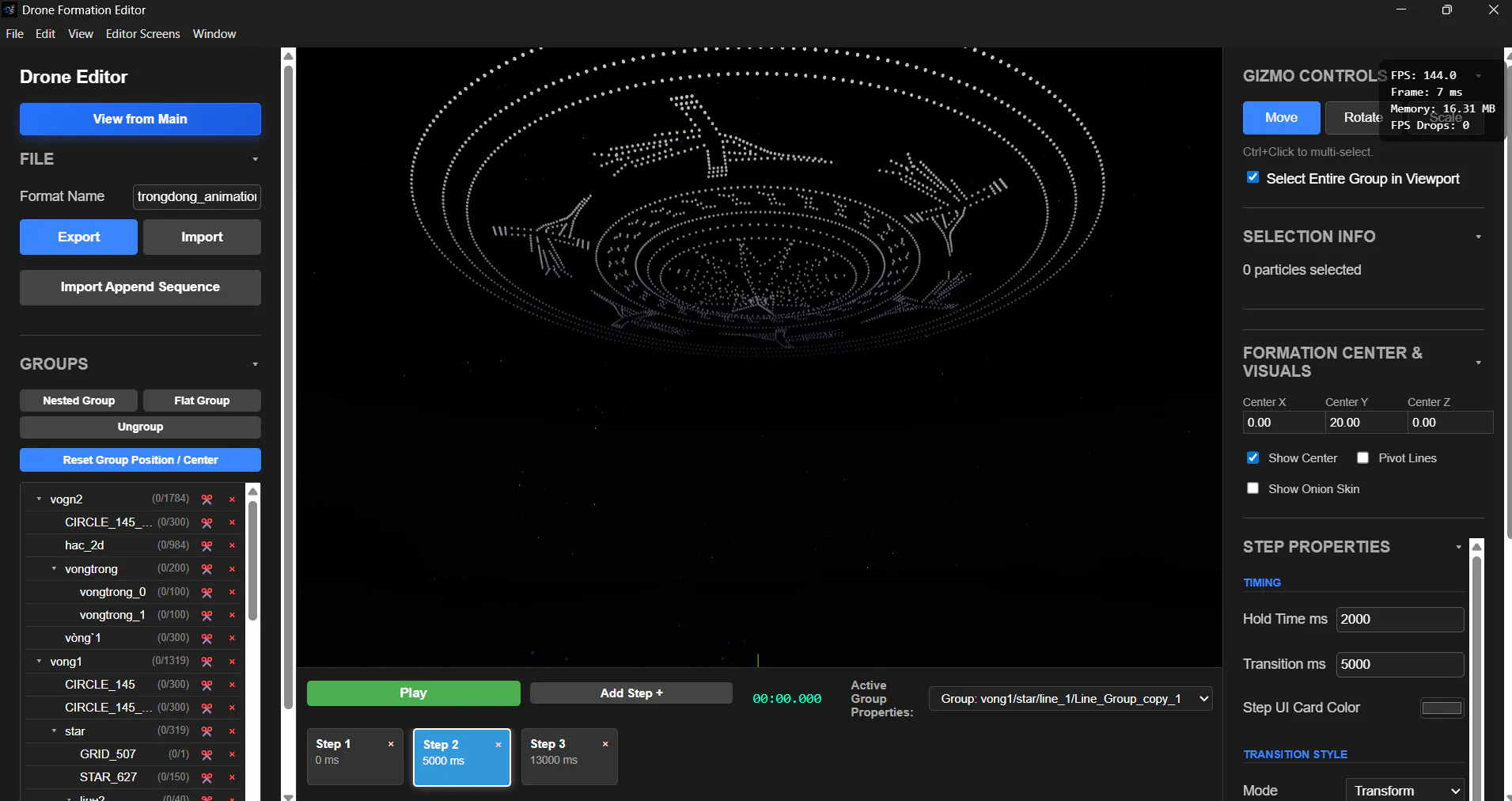This screenshot has width=1512, height=801.
Task: Click the Export button
Action: pyautogui.click(x=78, y=237)
